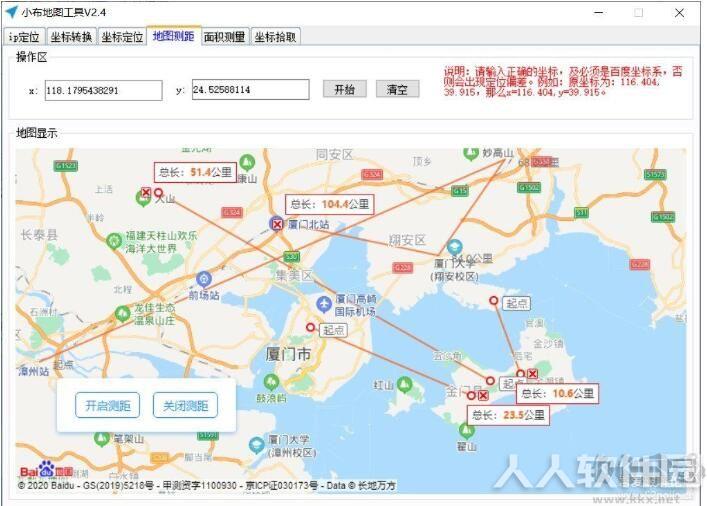Click the 前场站 station icon
Image resolution: width=707 pixels, height=506 pixels.
[204, 280]
